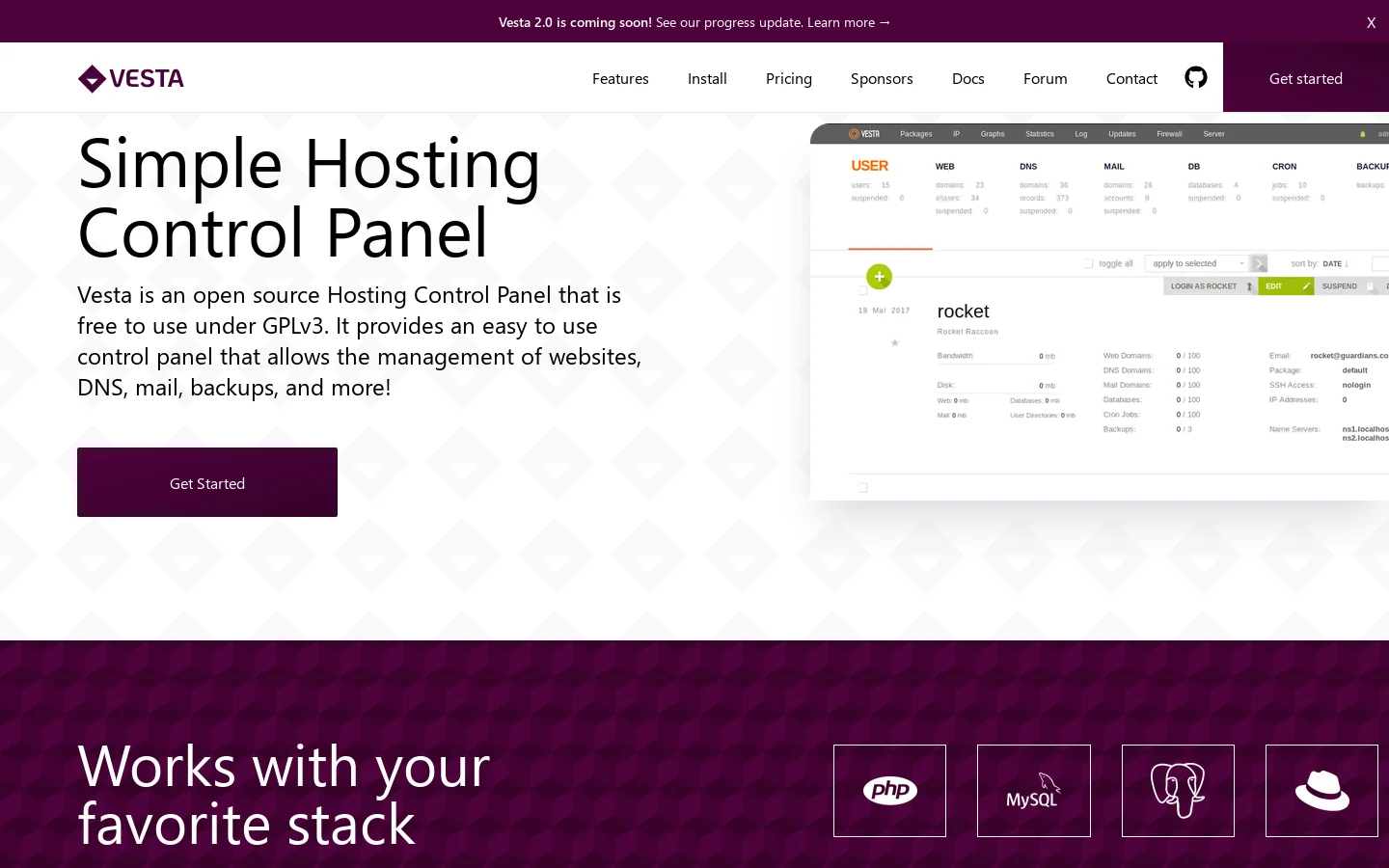
Task: Open the Contact page
Action: point(1131,79)
